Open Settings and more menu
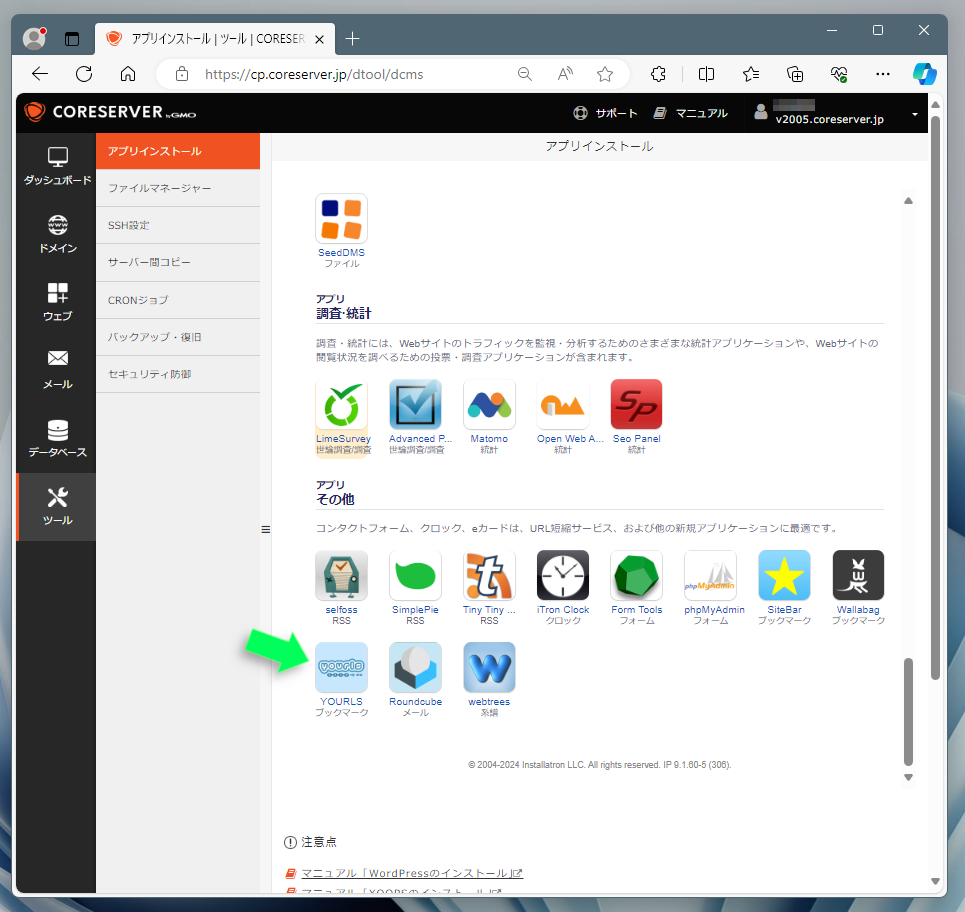965x912 pixels. (883, 74)
